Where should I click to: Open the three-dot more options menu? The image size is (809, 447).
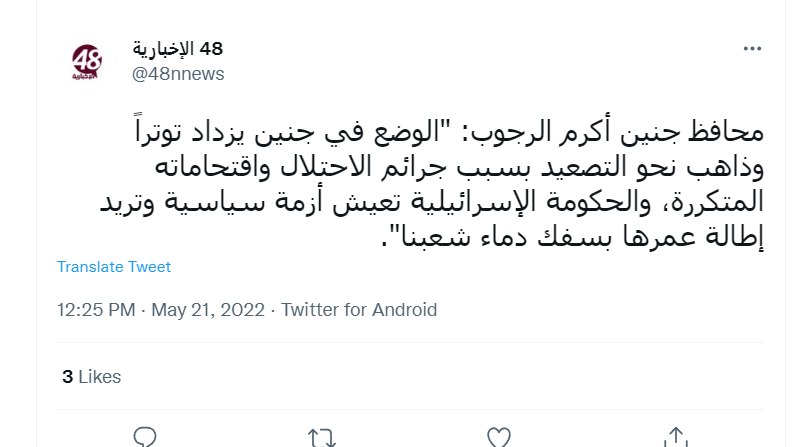750,49
